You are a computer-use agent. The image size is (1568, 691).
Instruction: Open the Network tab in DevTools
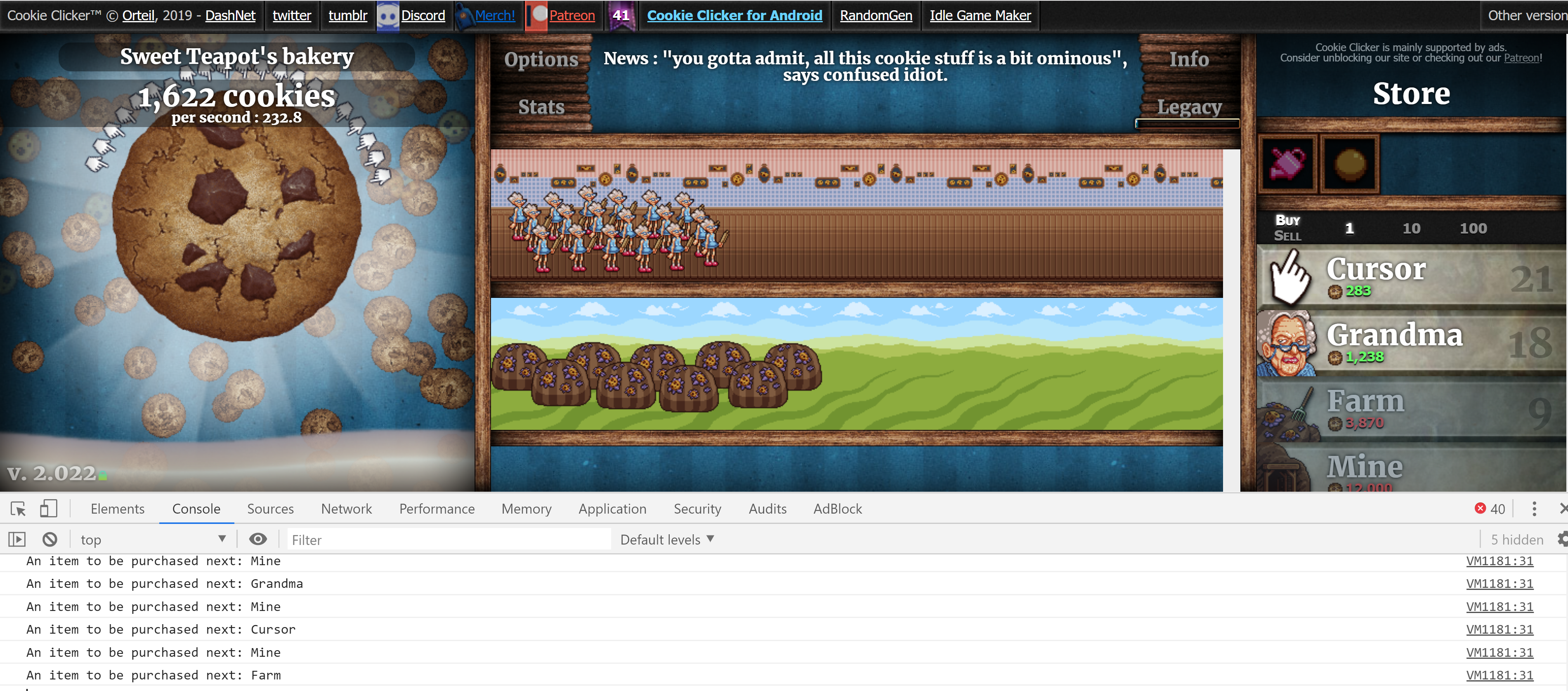click(346, 508)
